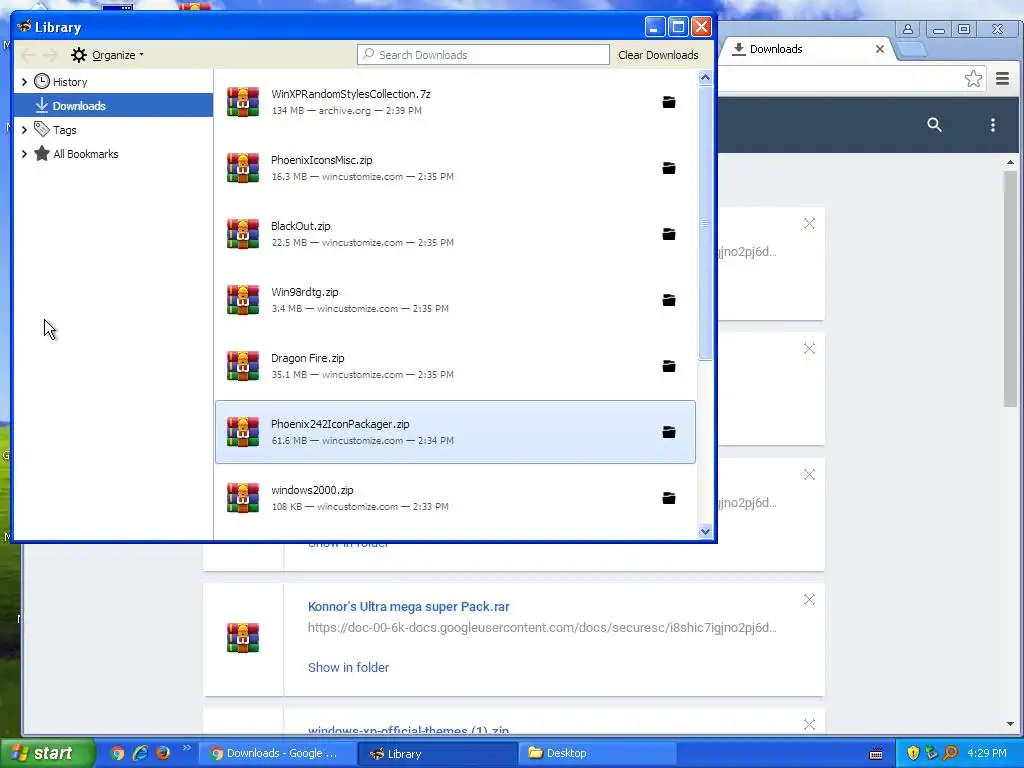Click the Chrome page scroll-down arrow
1024x768 pixels.
pos(1010,724)
